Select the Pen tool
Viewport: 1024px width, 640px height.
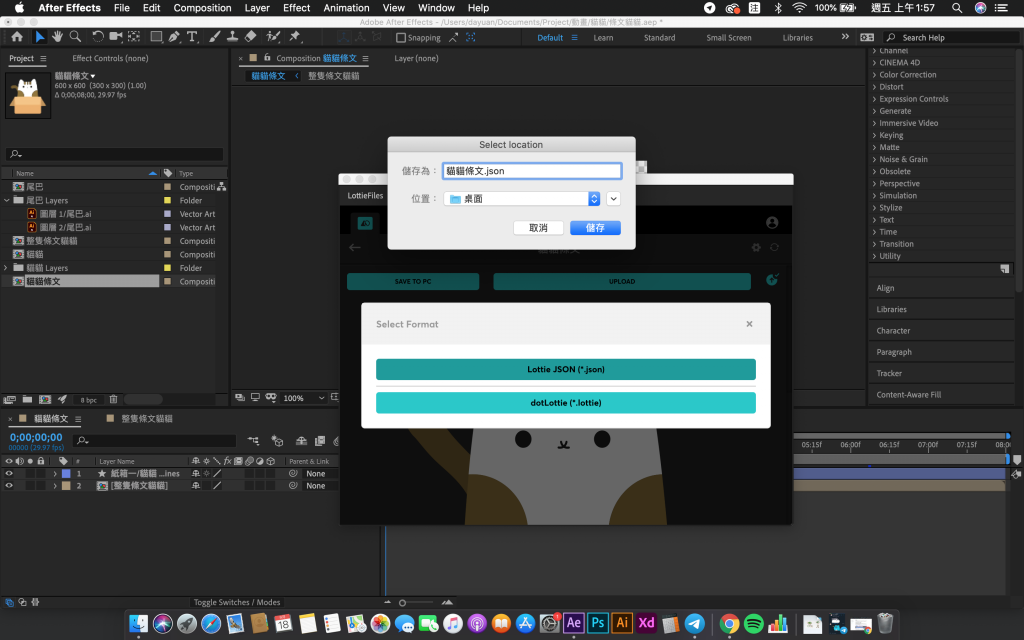(174, 37)
